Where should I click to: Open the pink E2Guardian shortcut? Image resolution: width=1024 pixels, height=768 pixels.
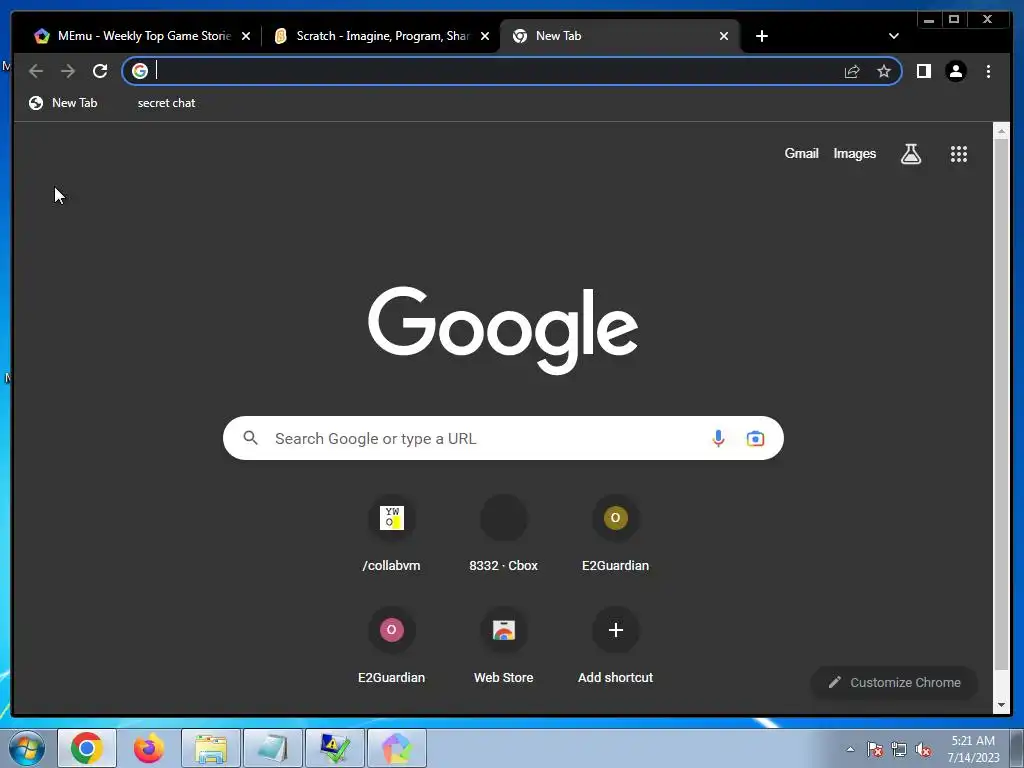point(391,645)
